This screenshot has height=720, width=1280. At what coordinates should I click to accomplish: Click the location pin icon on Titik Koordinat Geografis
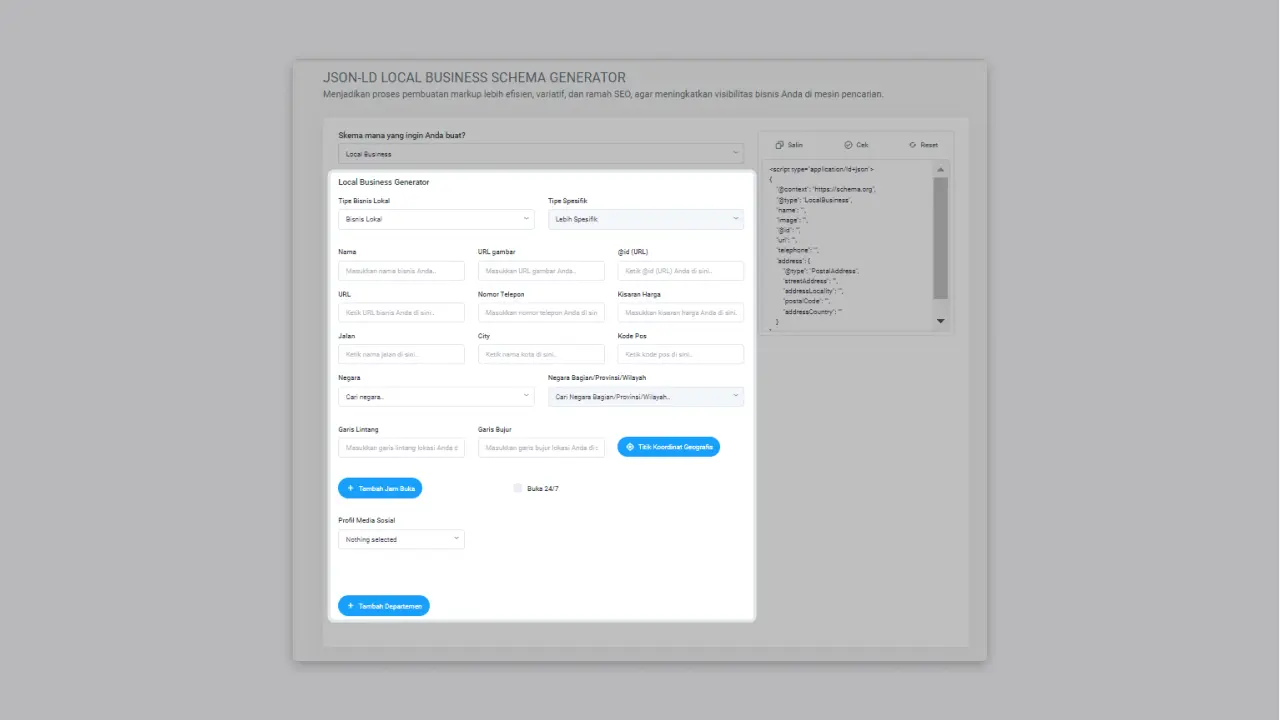[x=628, y=447]
